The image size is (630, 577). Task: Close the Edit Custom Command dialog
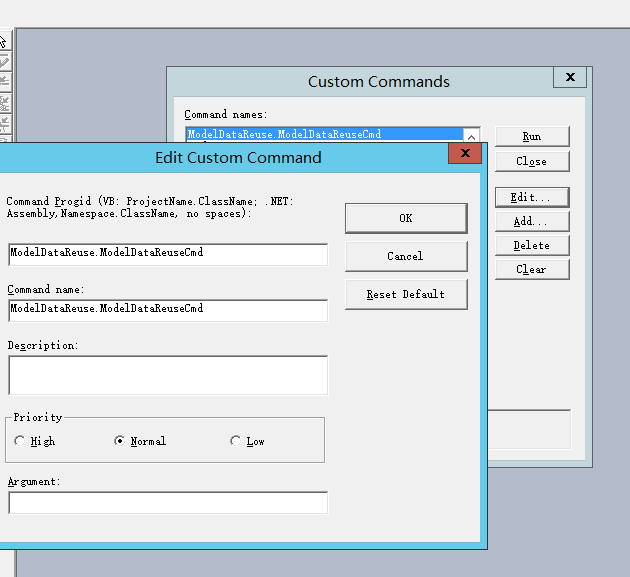click(465, 153)
